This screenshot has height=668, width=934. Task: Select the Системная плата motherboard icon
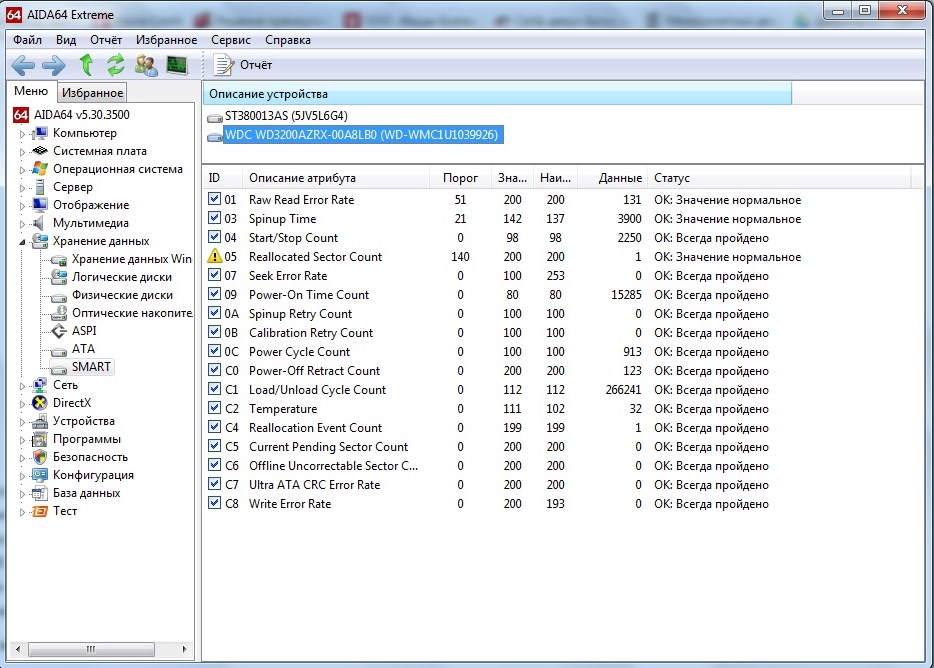40,151
